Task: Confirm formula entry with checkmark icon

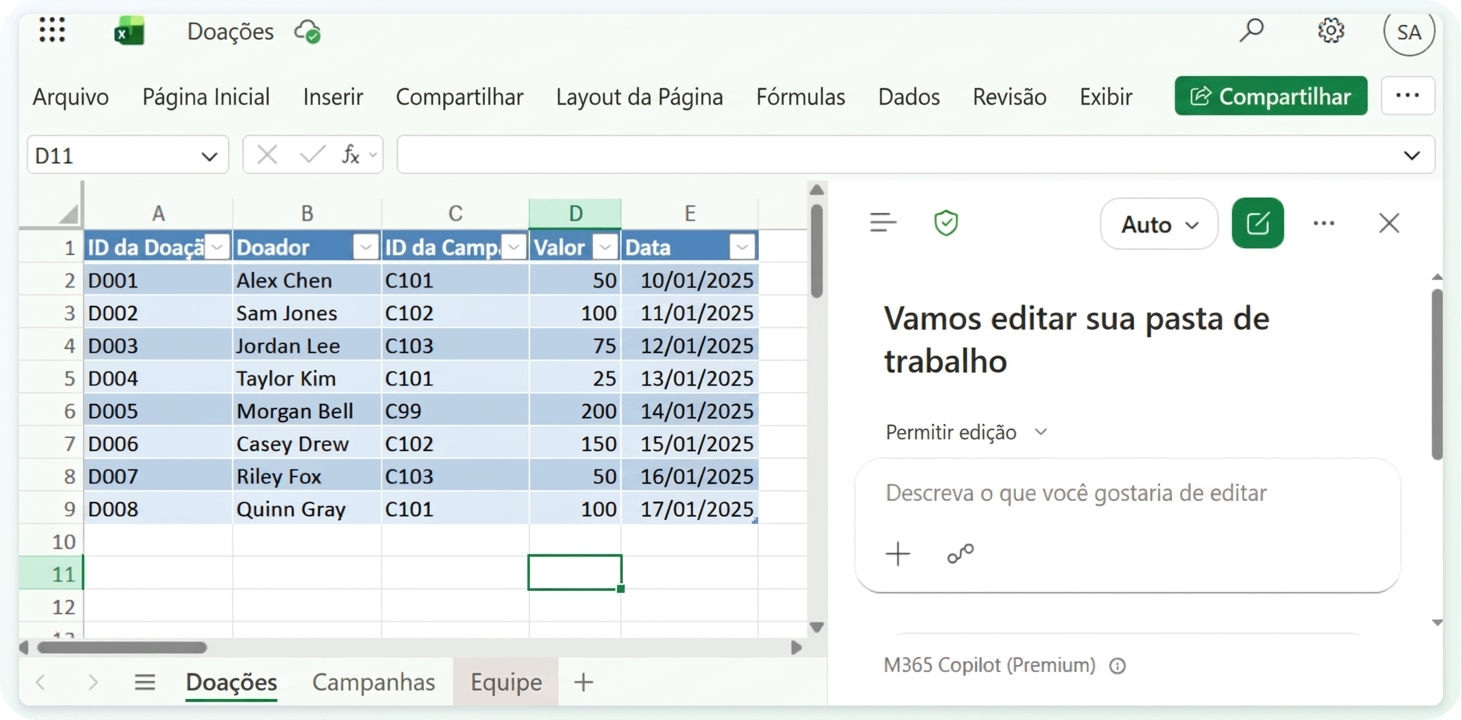Action: click(312, 155)
